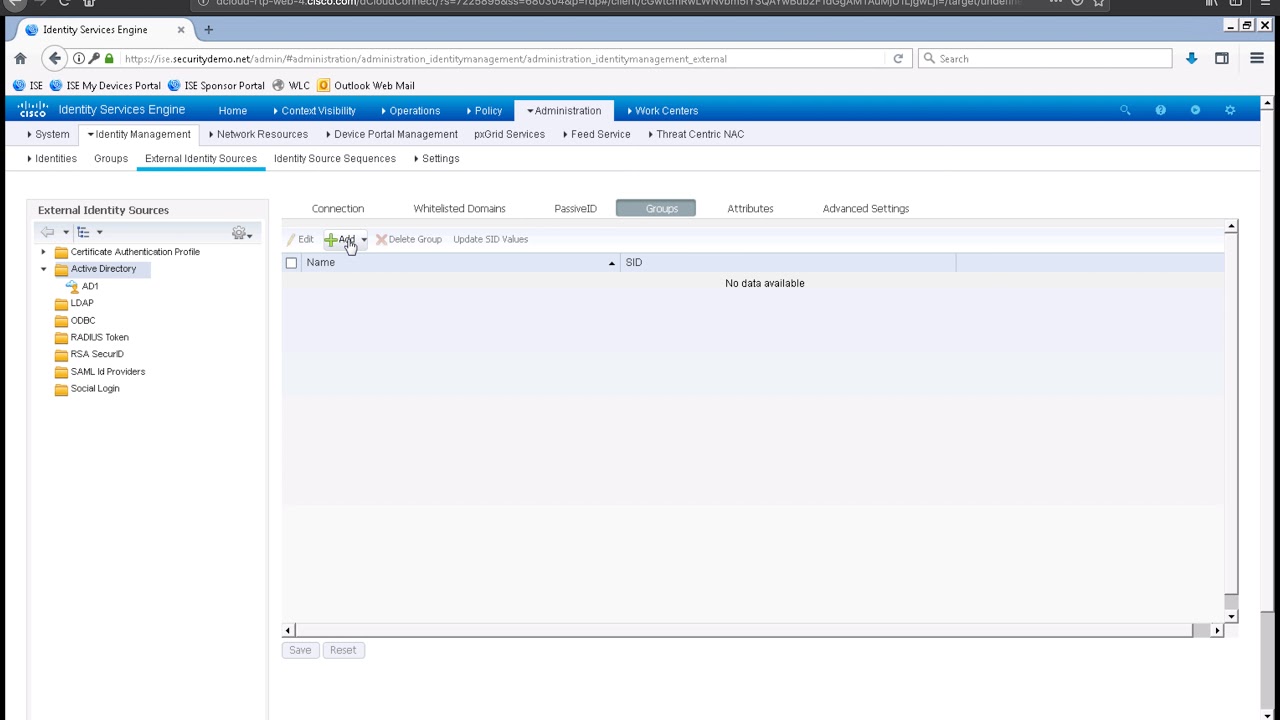Sort the table by the Name column arrow
Screen dimensions: 1280x720
coord(612,263)
